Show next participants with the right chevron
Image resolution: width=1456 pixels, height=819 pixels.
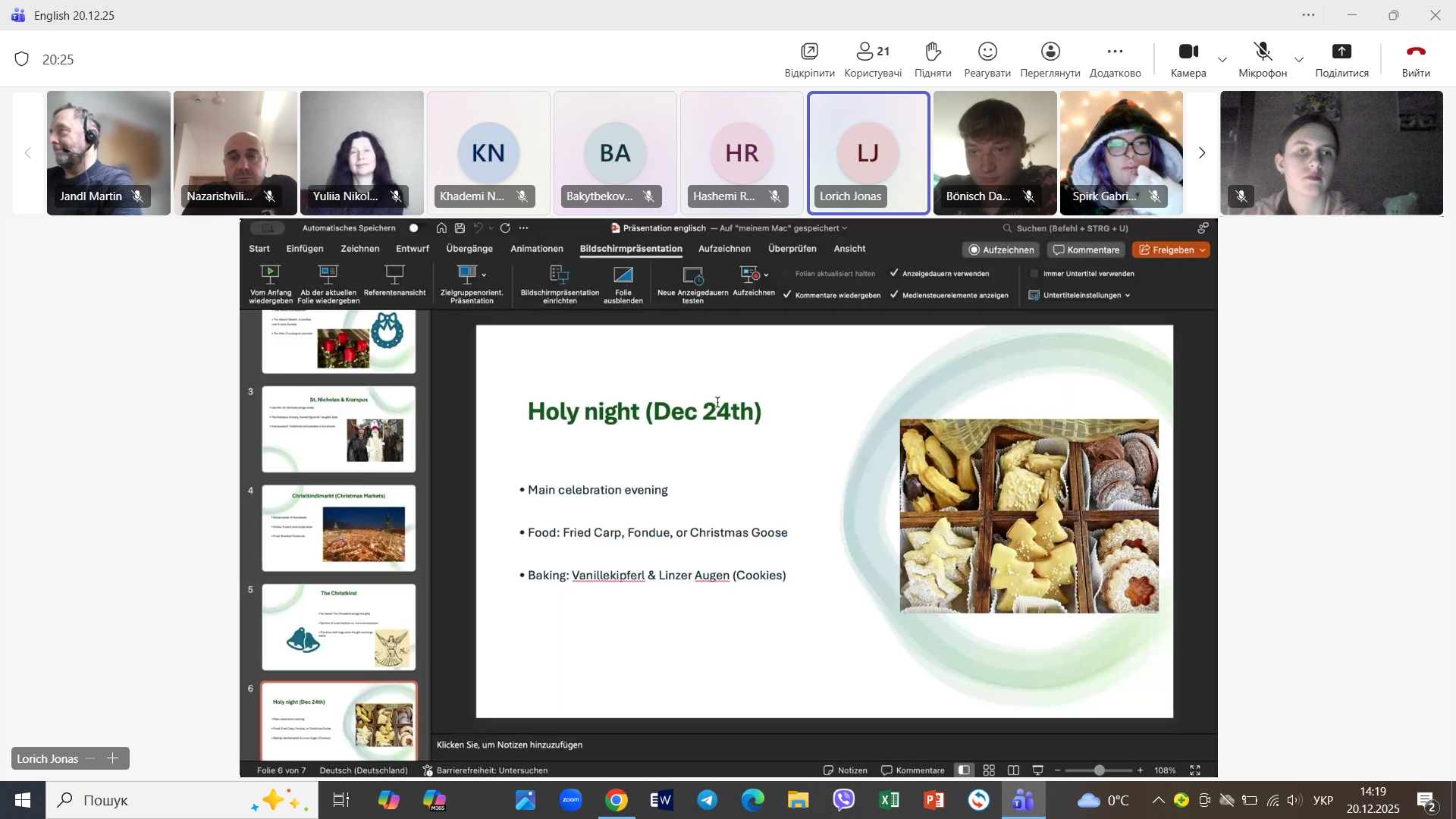(x=1201, y=153)
